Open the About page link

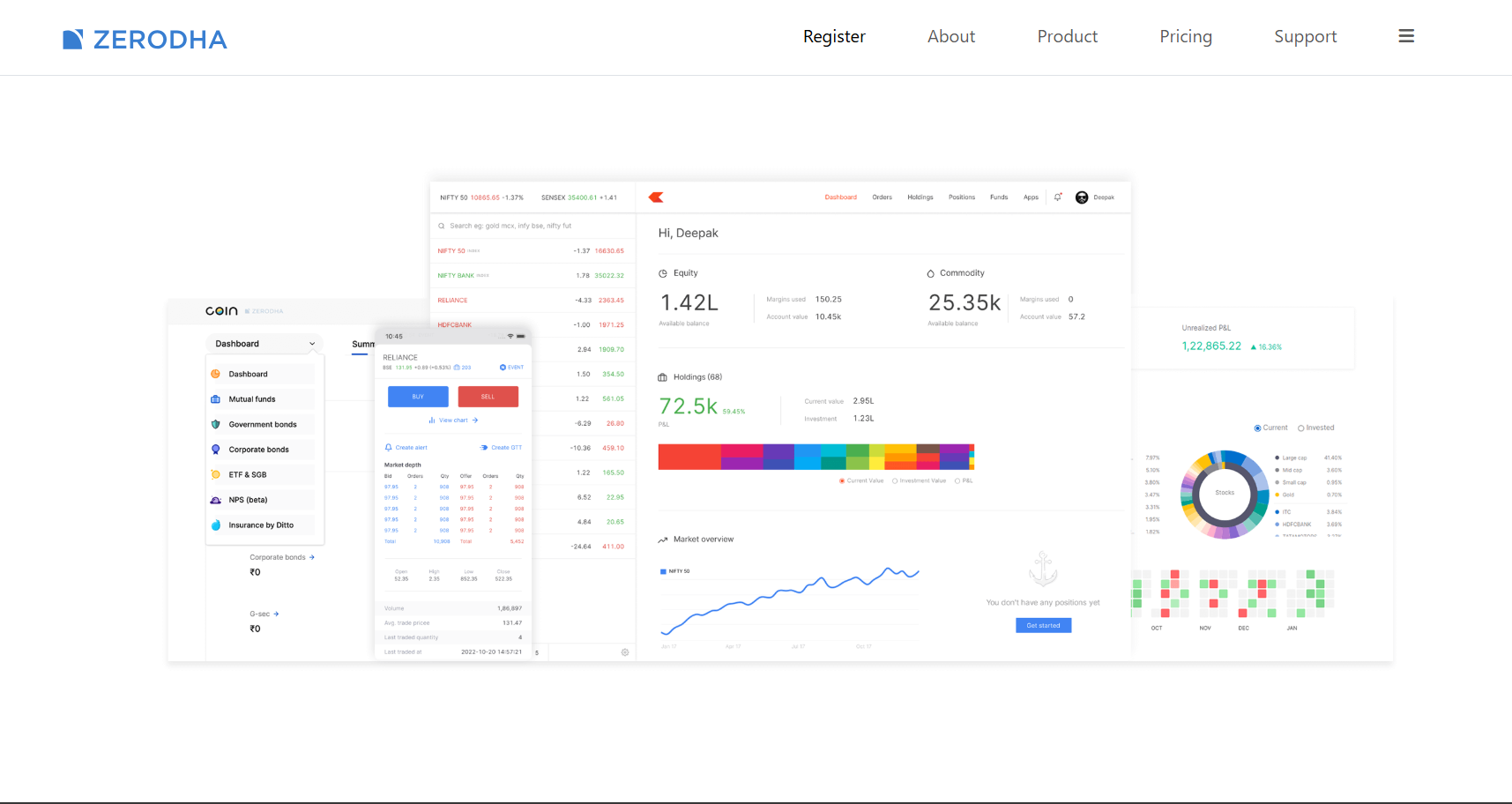[951, 36]
